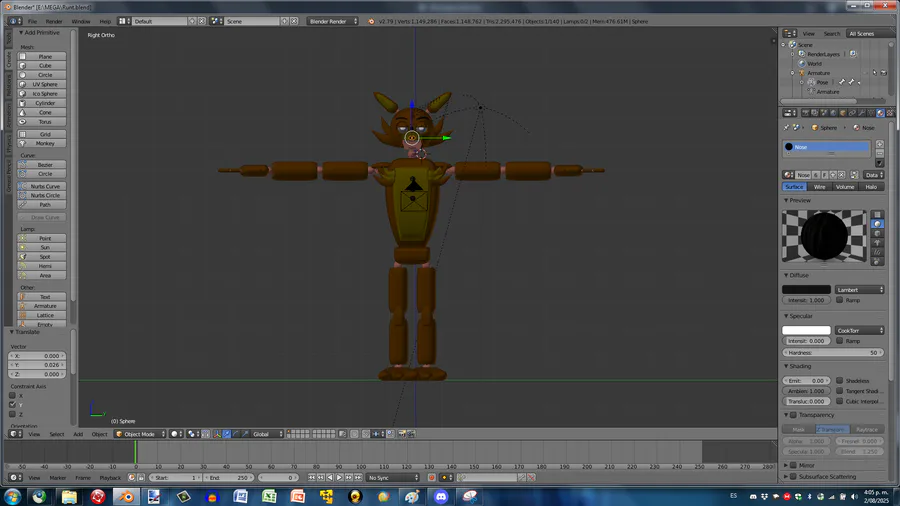900x506 pixels.
Task: Enable the diffuse Ramp checkbox
Action: click(839, 300)
